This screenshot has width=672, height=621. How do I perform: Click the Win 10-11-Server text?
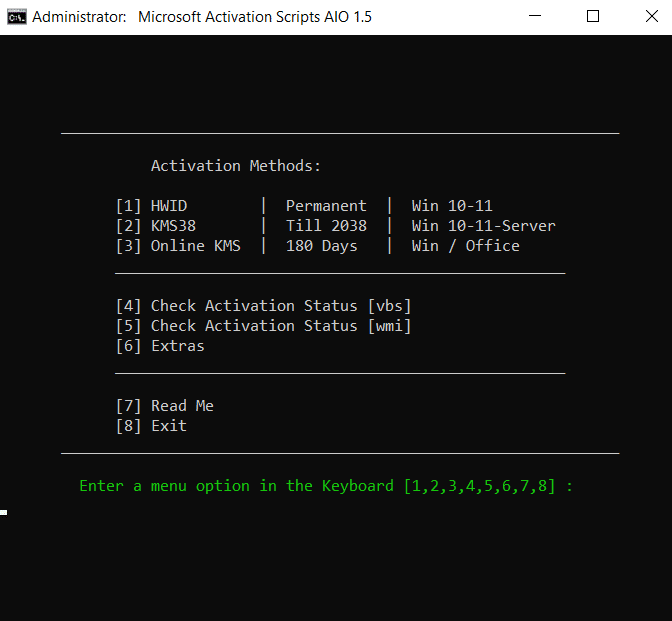(484, 226)
